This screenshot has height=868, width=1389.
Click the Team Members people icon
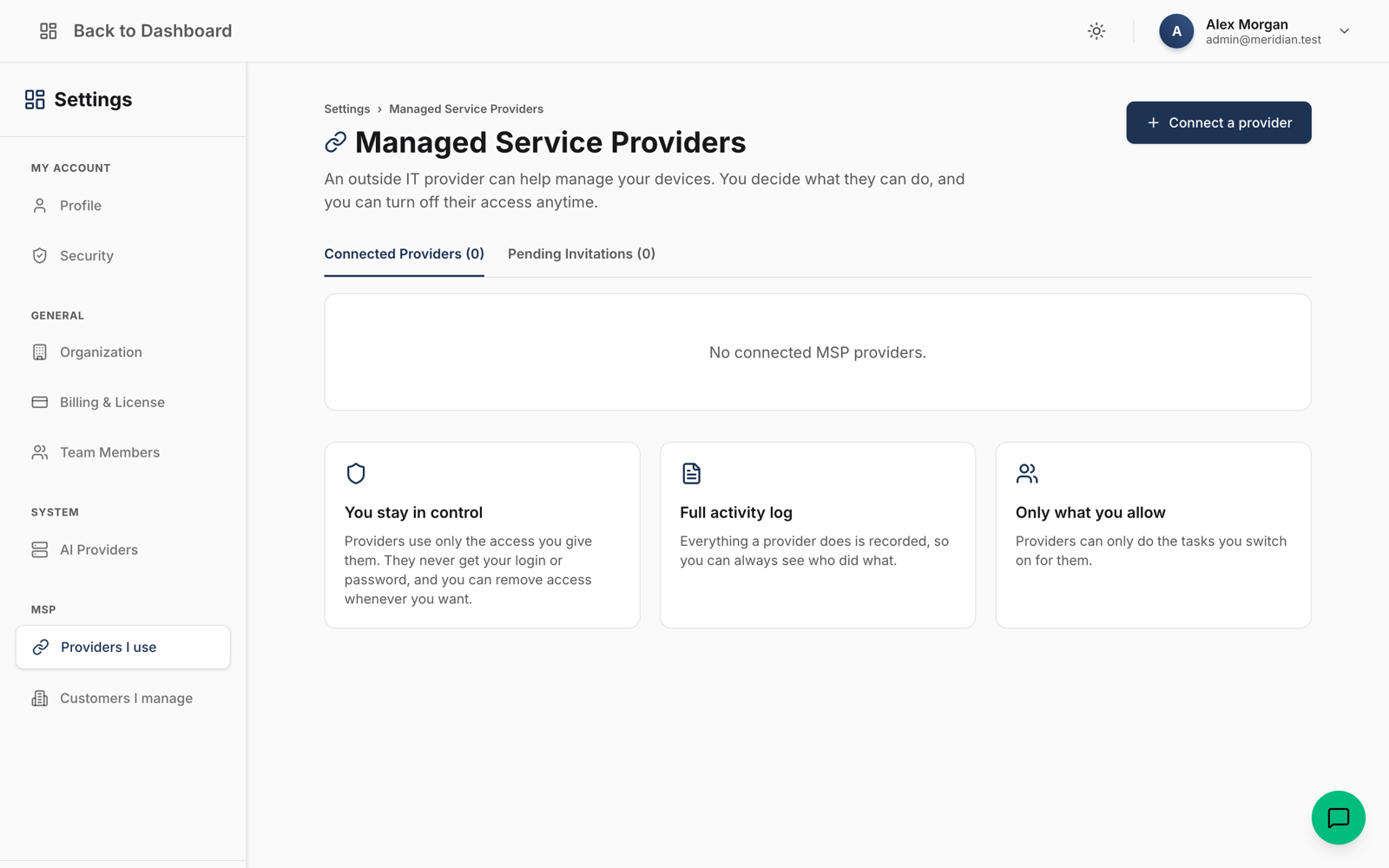click(40, 453)
